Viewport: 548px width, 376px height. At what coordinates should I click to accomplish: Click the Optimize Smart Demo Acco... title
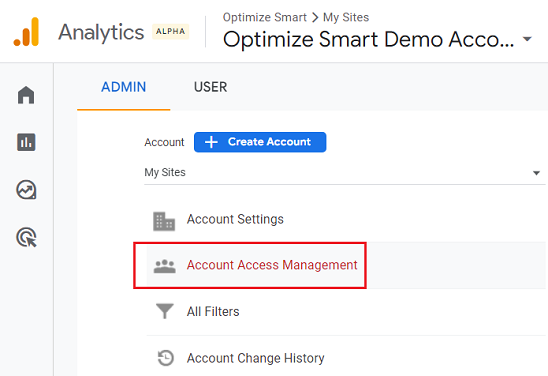369,39
